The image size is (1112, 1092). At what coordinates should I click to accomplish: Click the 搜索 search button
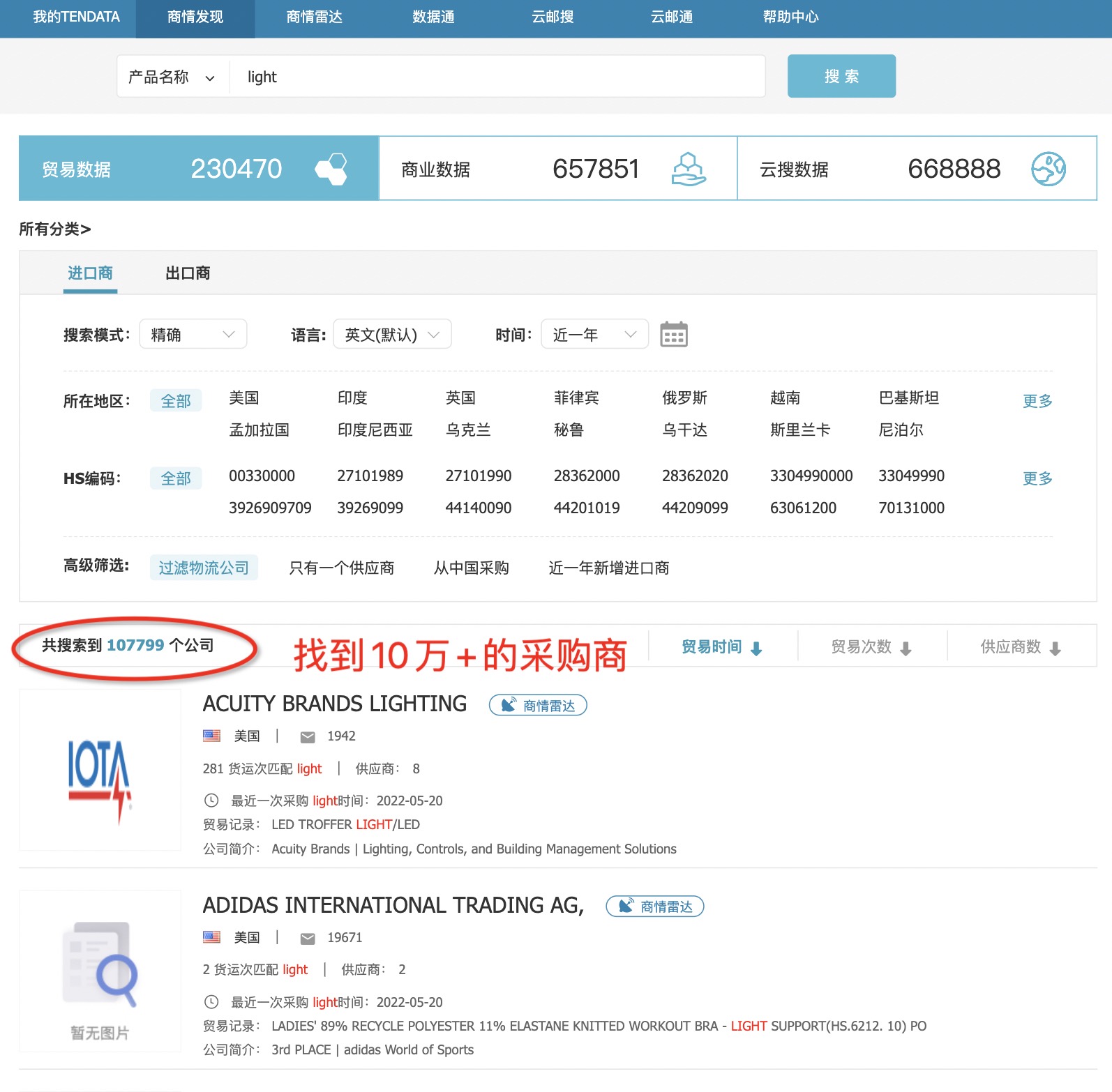(841, 76)
